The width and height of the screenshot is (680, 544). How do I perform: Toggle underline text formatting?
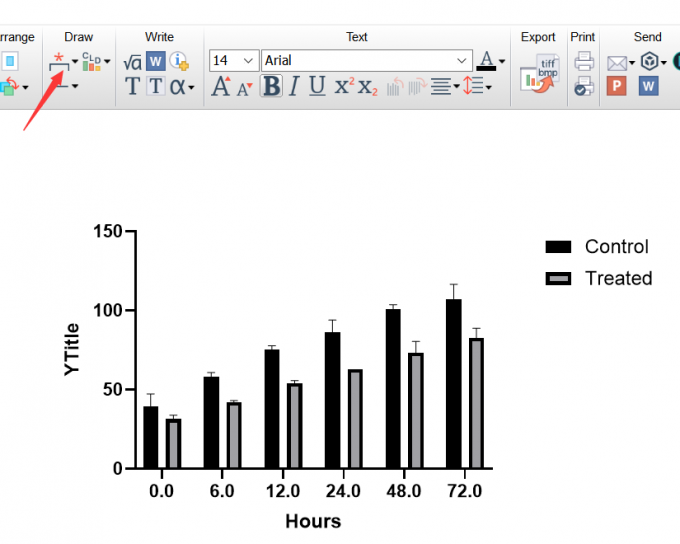[x=317, y=86]
